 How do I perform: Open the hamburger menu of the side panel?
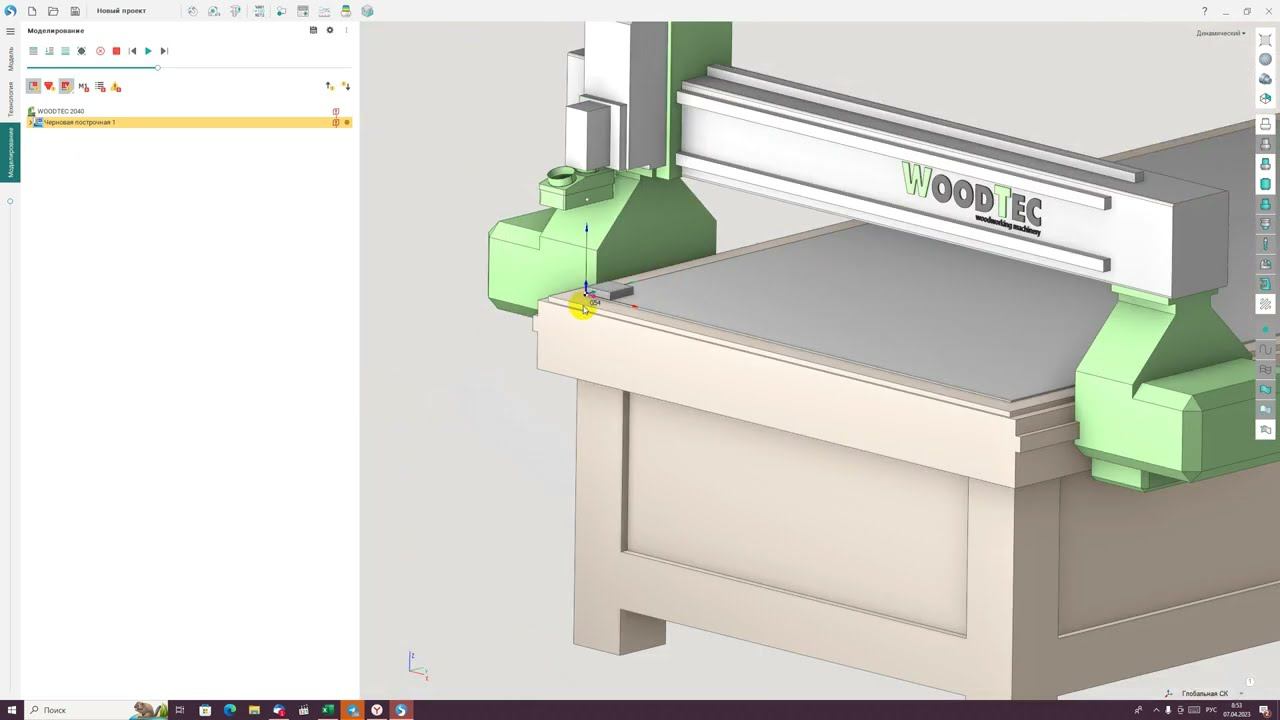11,31
